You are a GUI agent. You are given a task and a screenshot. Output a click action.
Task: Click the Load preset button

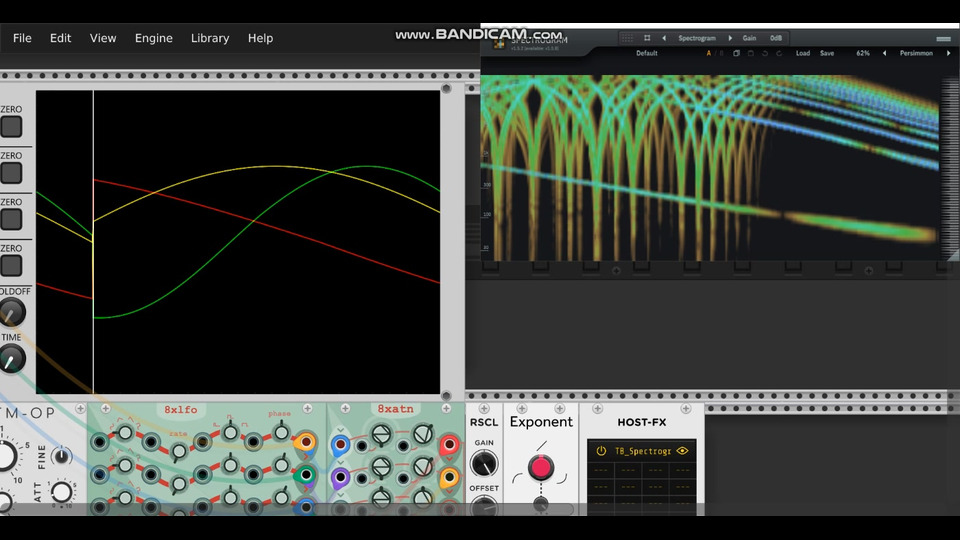(x=803, y=53)
